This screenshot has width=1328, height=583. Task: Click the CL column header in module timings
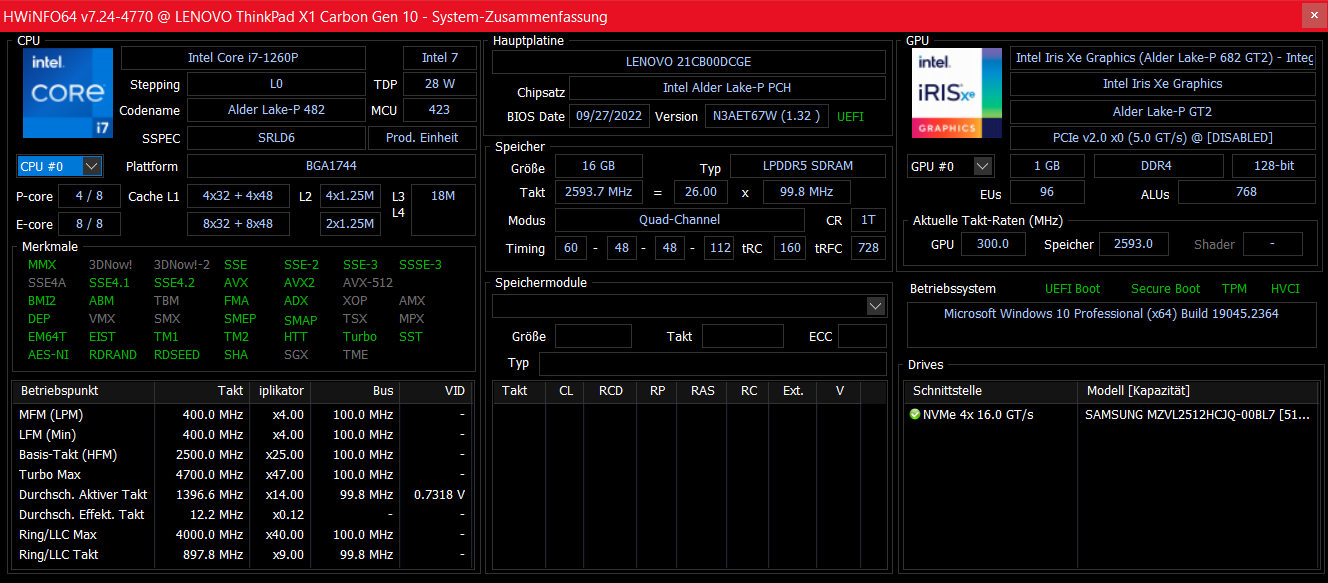click(x=566, y=391)
